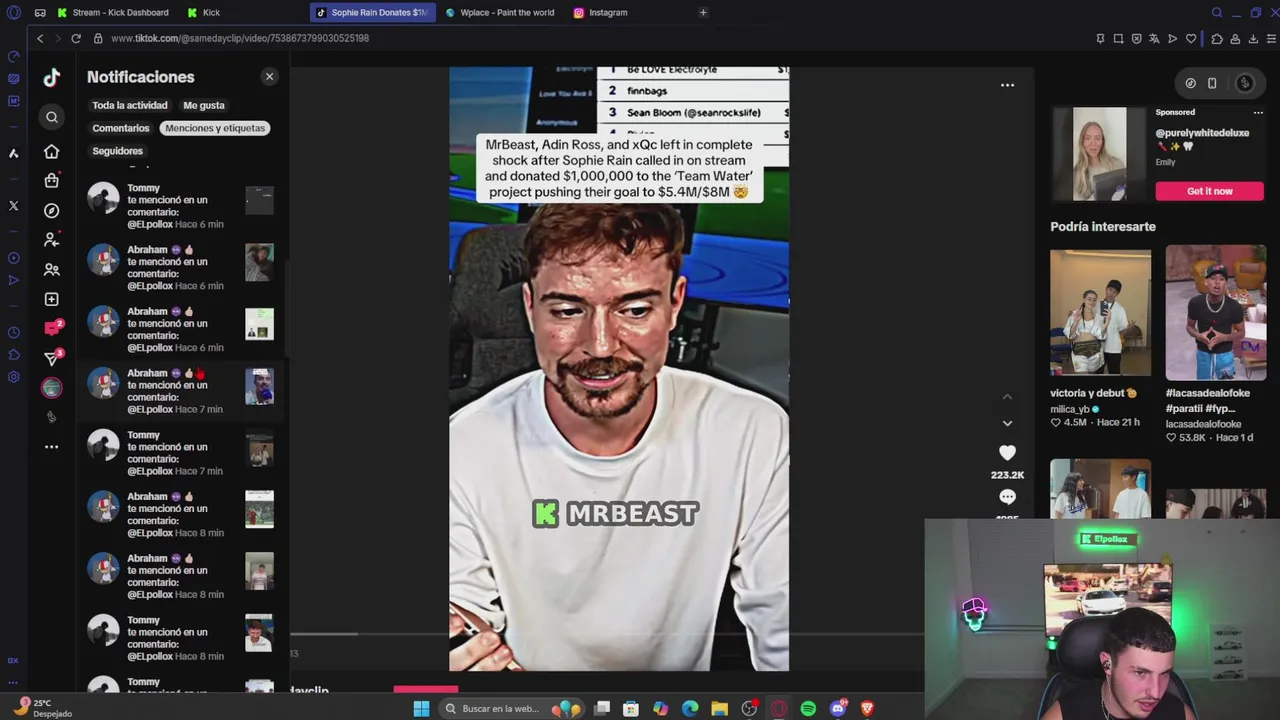Open the first Abraham mention thumbnail from Hace 6 min
1280x720 pixels.
coord(259,262)
